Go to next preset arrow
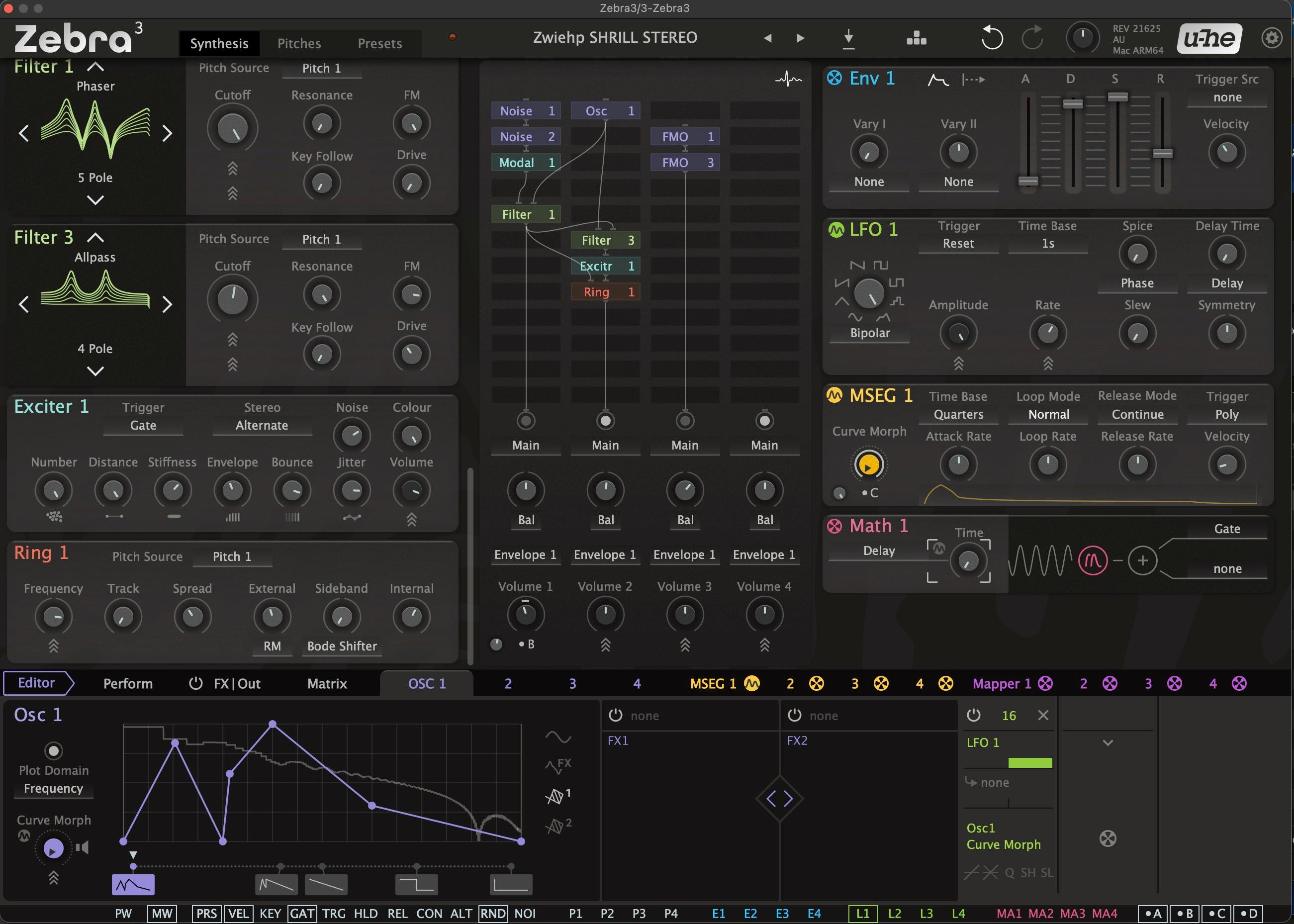The height and width of the screenshot is (924, 1294). (801, 38)
